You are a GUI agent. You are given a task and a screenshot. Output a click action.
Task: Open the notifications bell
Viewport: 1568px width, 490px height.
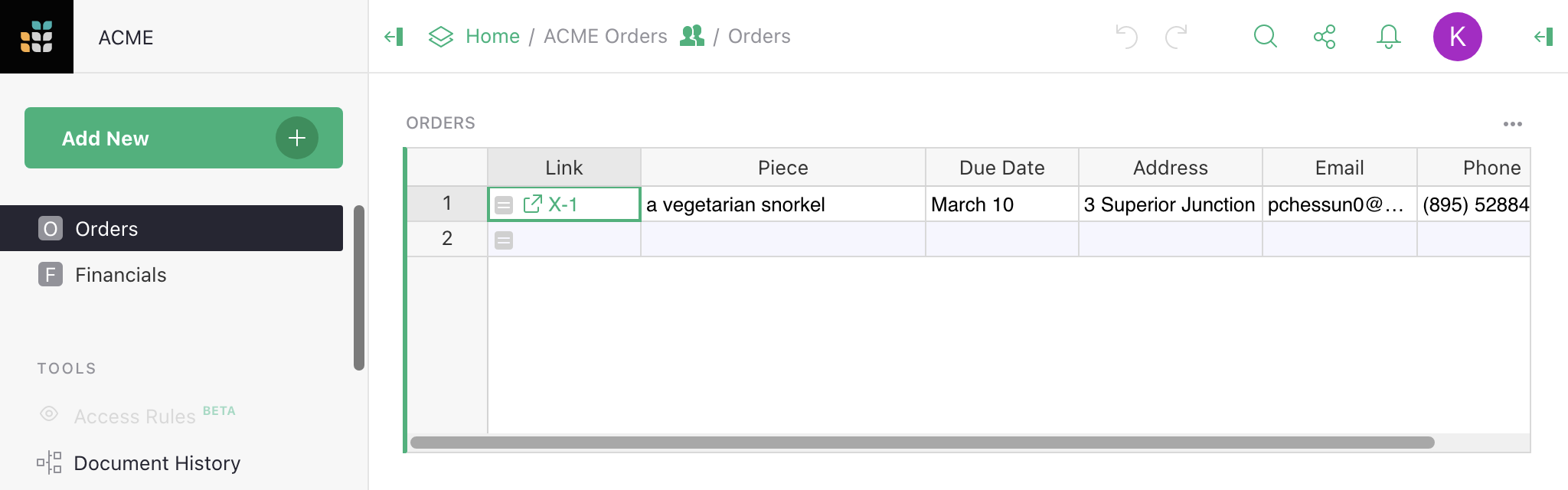tap(1388, 37)
